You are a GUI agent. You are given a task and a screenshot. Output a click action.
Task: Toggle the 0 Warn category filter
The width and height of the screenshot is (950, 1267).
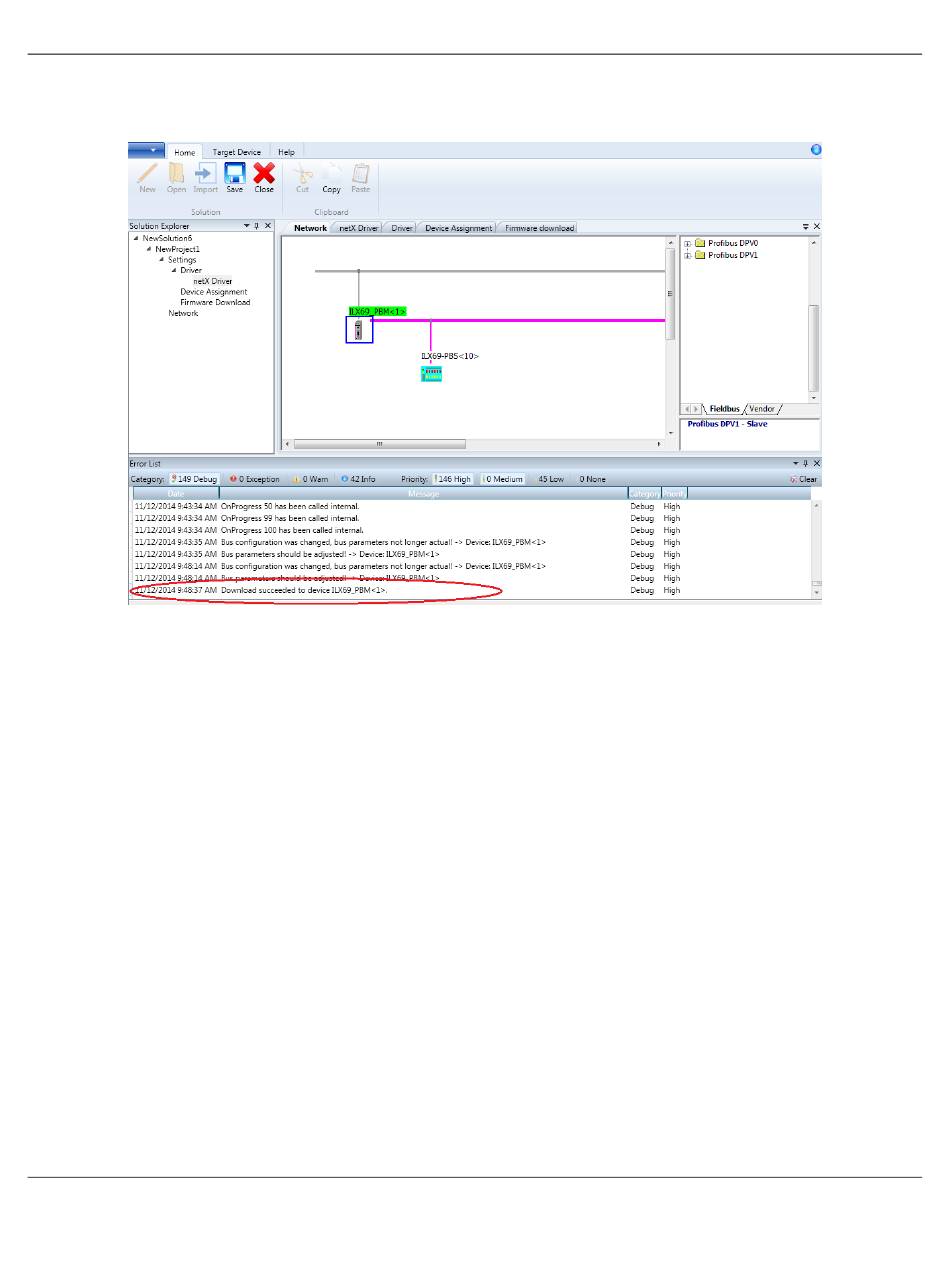(x=310, y=479)
